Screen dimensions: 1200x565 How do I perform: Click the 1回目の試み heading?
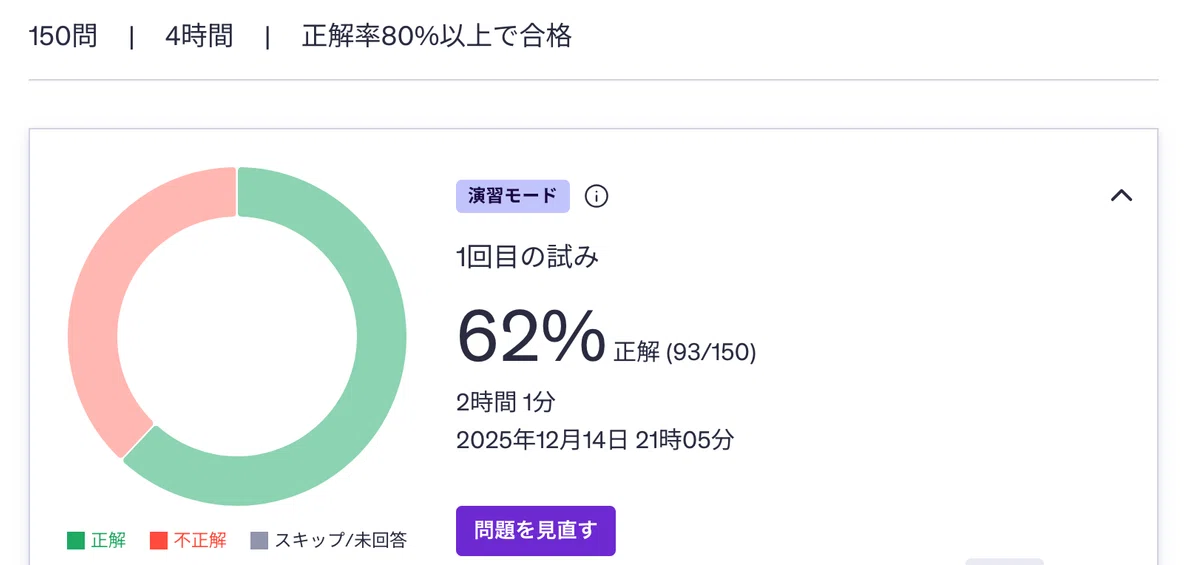click(x=527, y=258)
